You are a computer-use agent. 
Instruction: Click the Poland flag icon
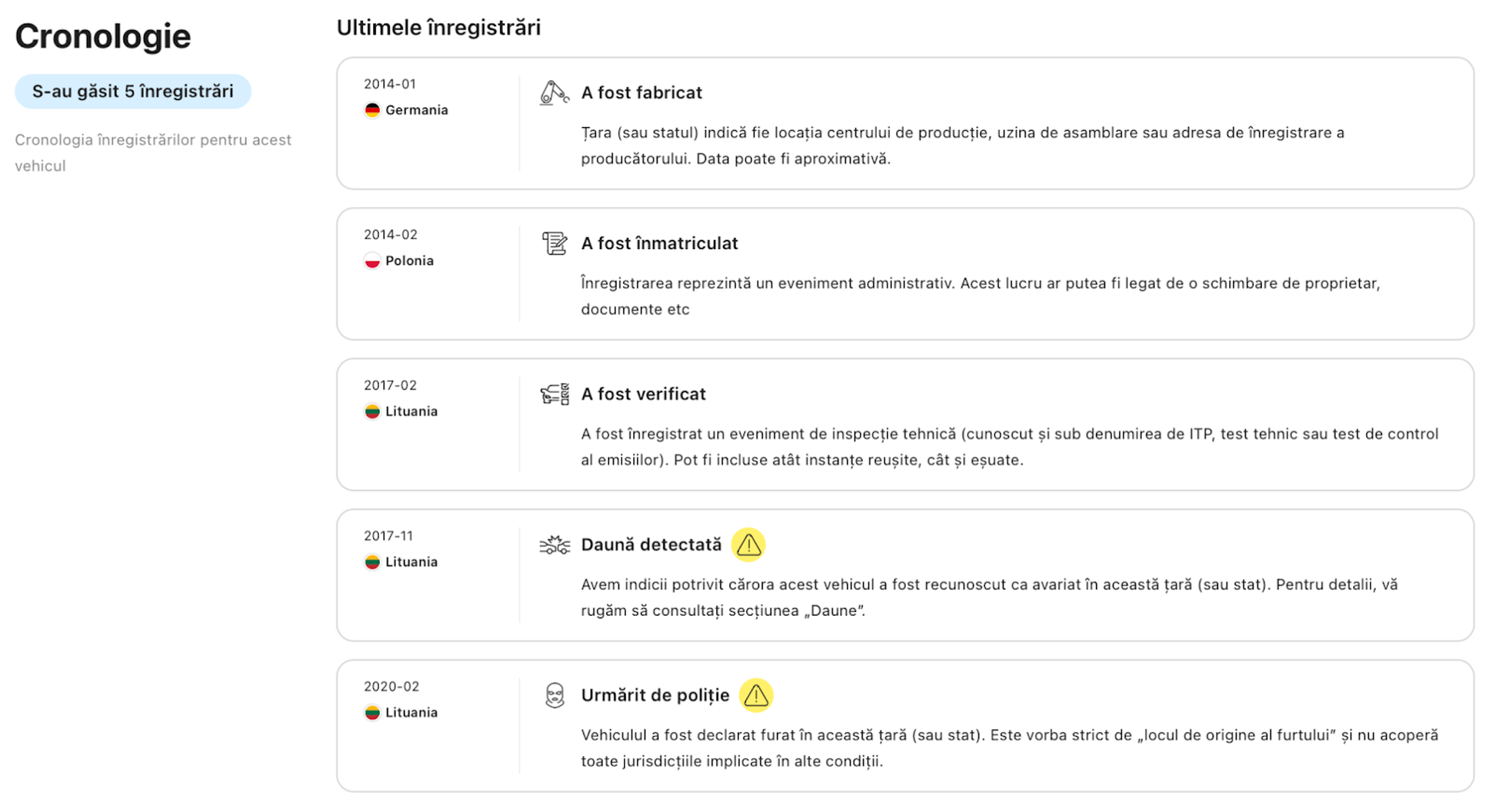(372, 261)
